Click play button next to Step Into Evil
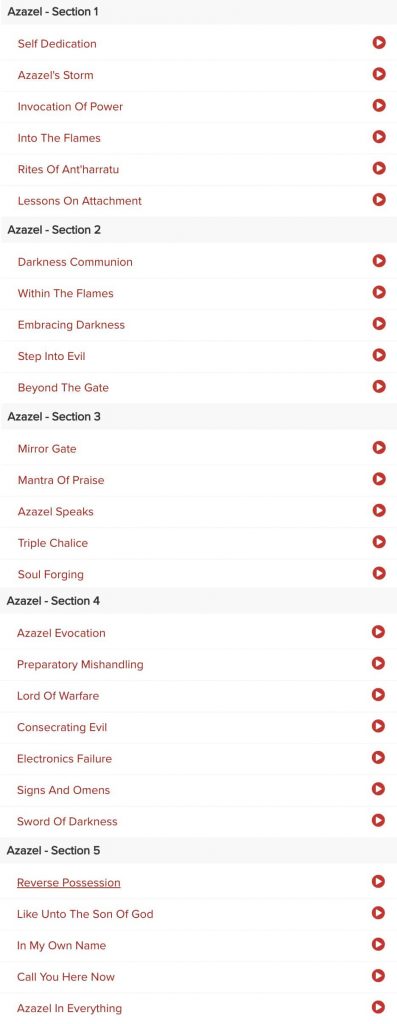Image resolution: width=397 pixels, height=1024 pixels. 379,355
